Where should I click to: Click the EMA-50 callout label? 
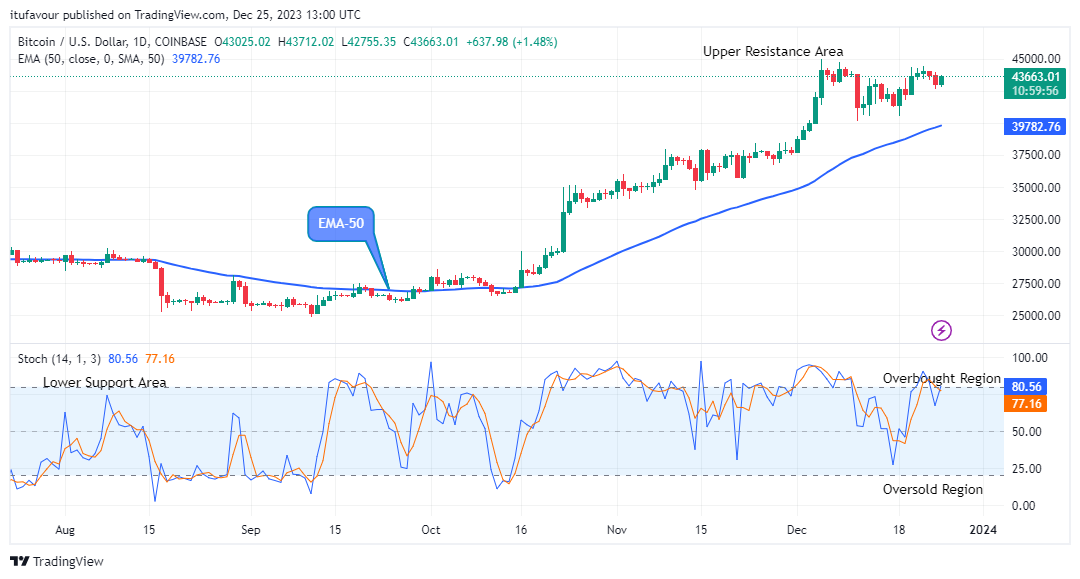(341, 223)
